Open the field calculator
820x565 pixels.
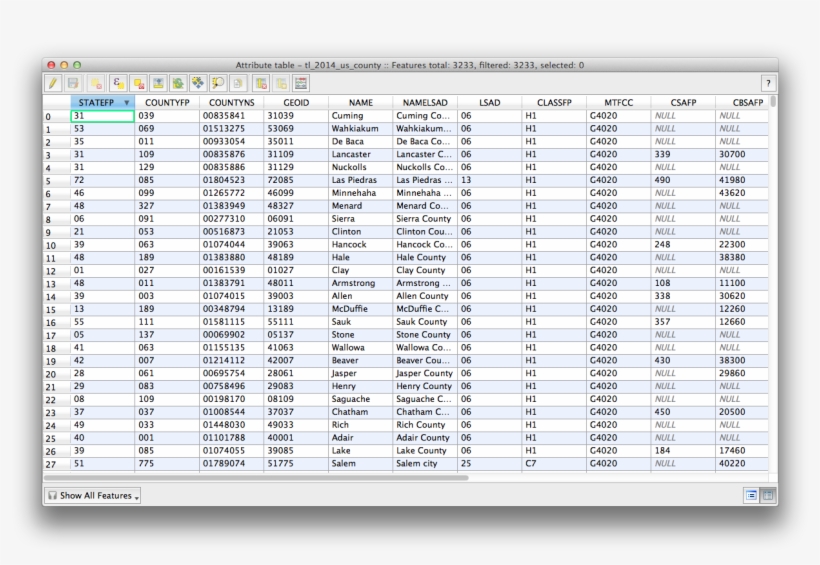coord(301,84)
